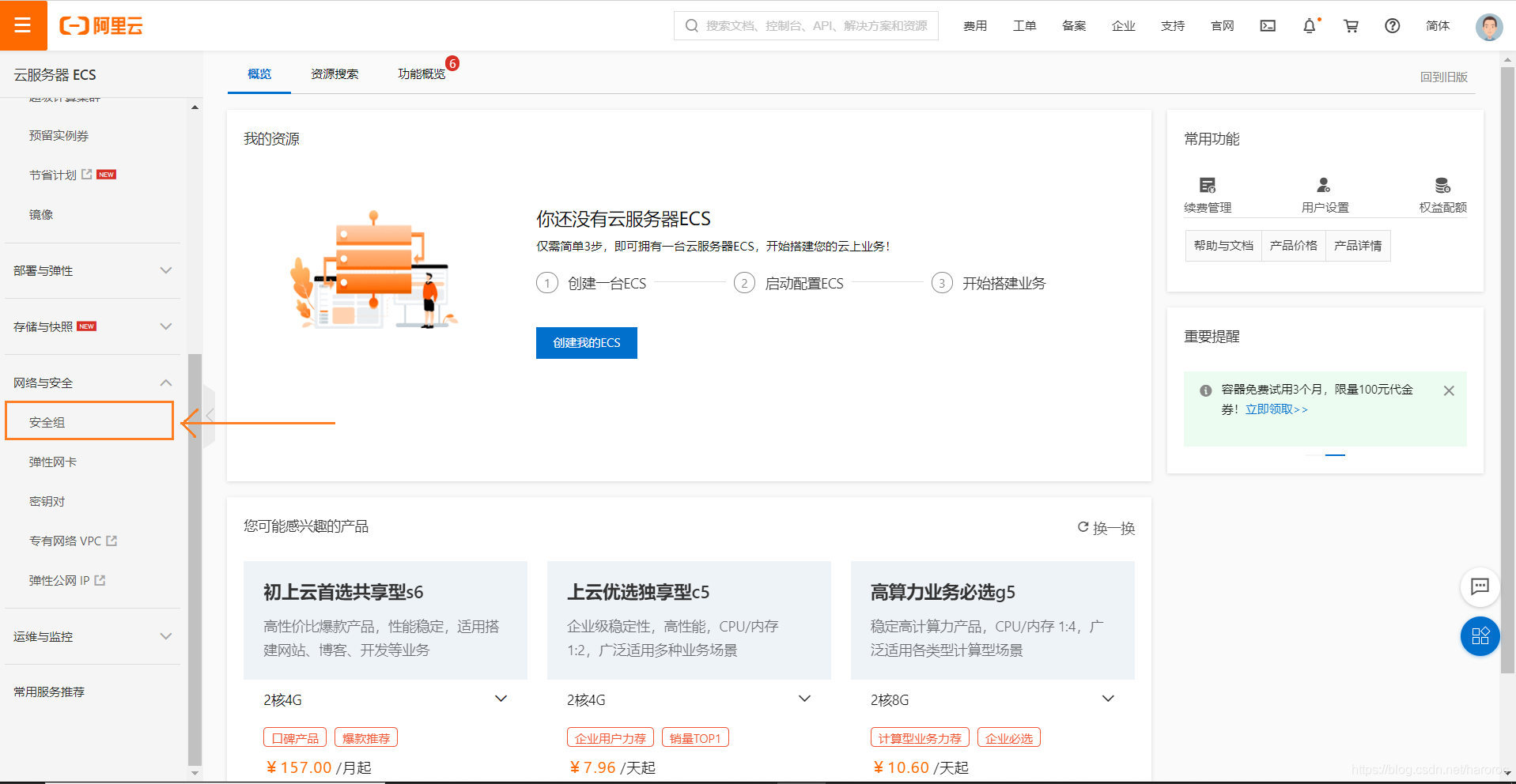Close the 容器免费试用 reminder banner
Screen dimensions: 1516x784
point(1449,390)
